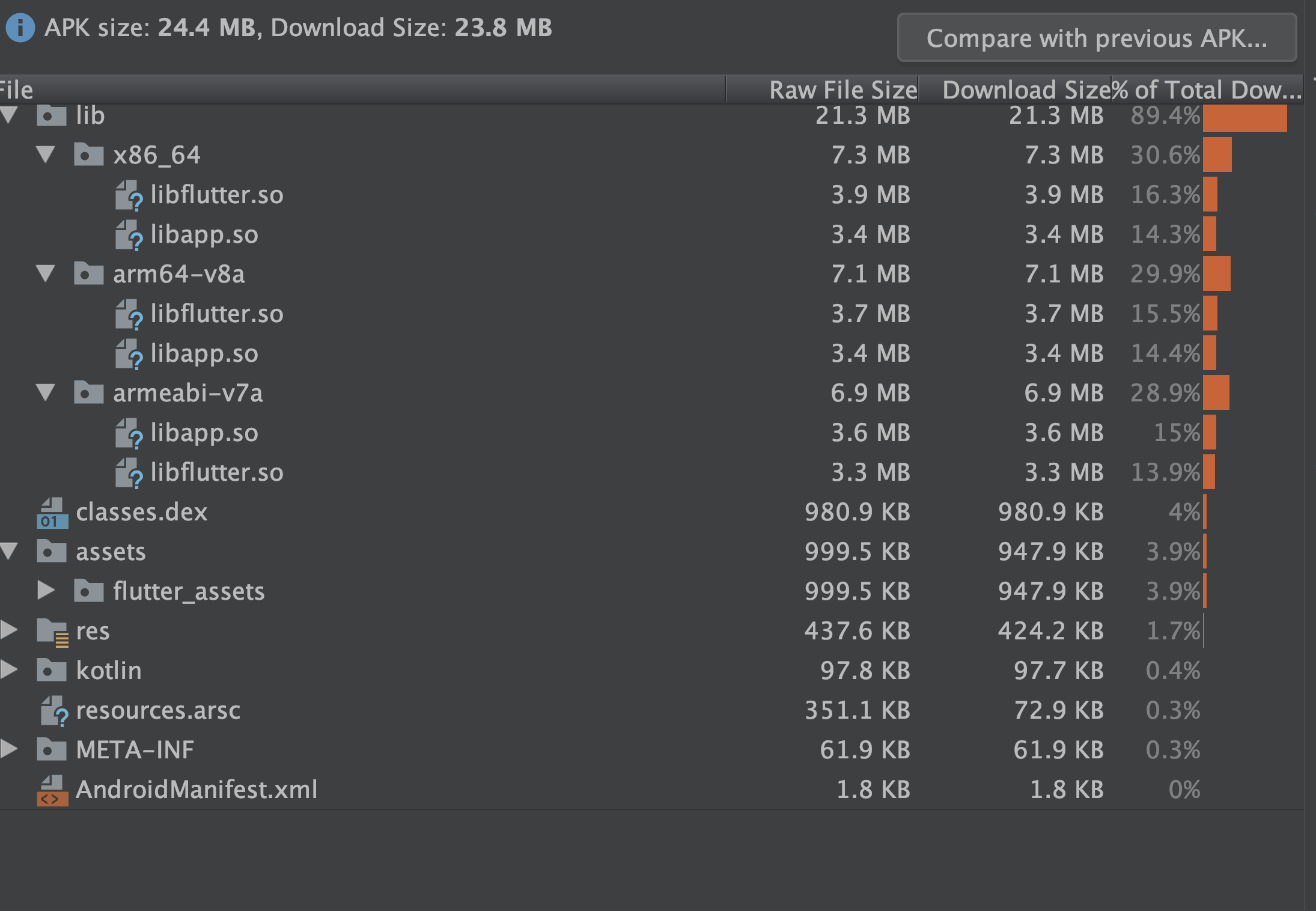The image size is (1316, 911).
Task: Click the AndroidManifest.xml file icon
Action: 52,790
